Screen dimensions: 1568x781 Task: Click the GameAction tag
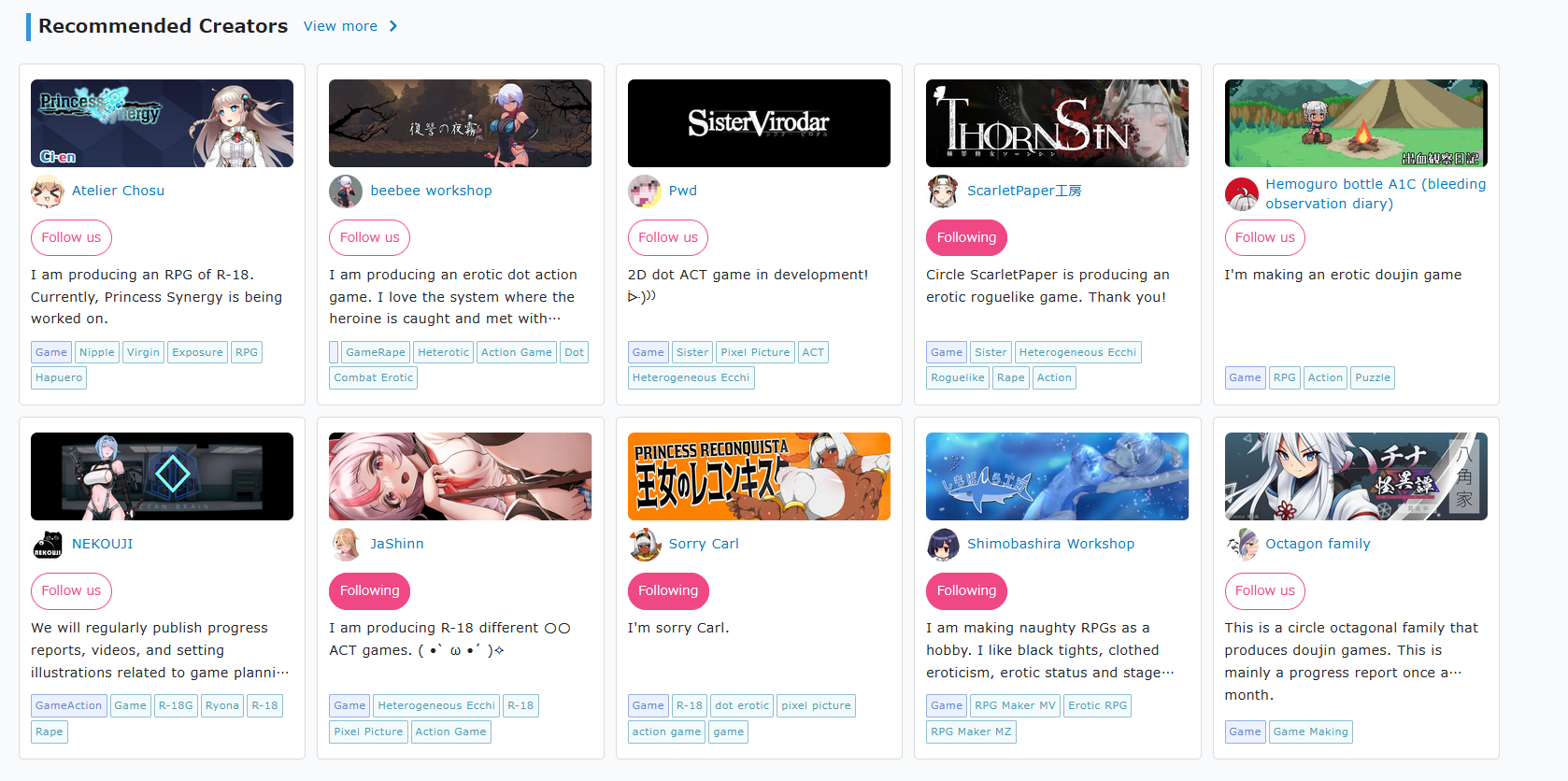[x=68, y=705]
